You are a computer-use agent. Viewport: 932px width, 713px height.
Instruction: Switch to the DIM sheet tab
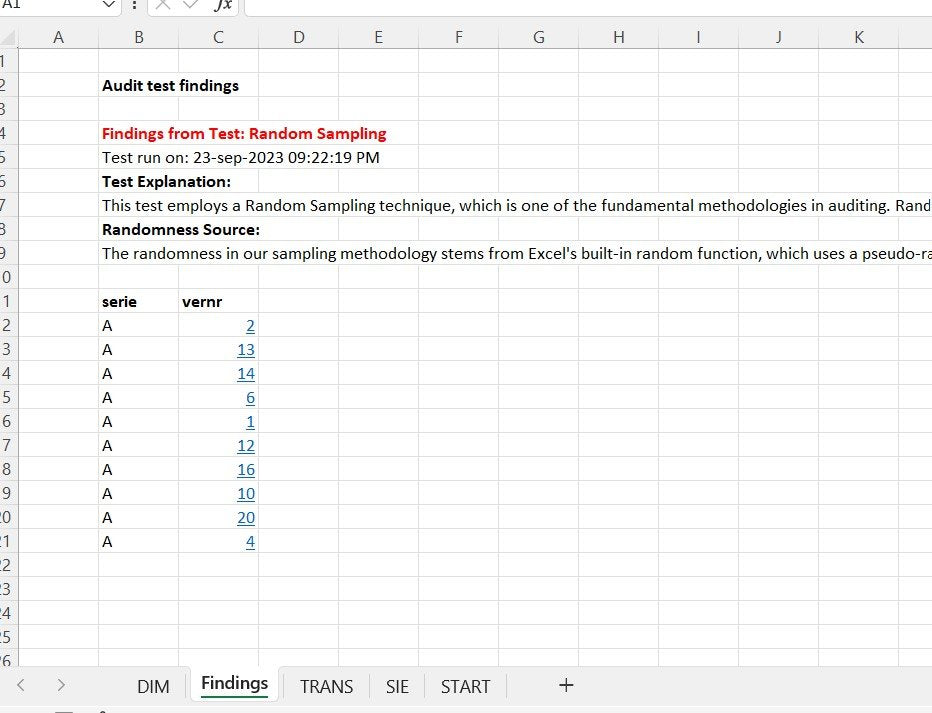tap(153, 686)
